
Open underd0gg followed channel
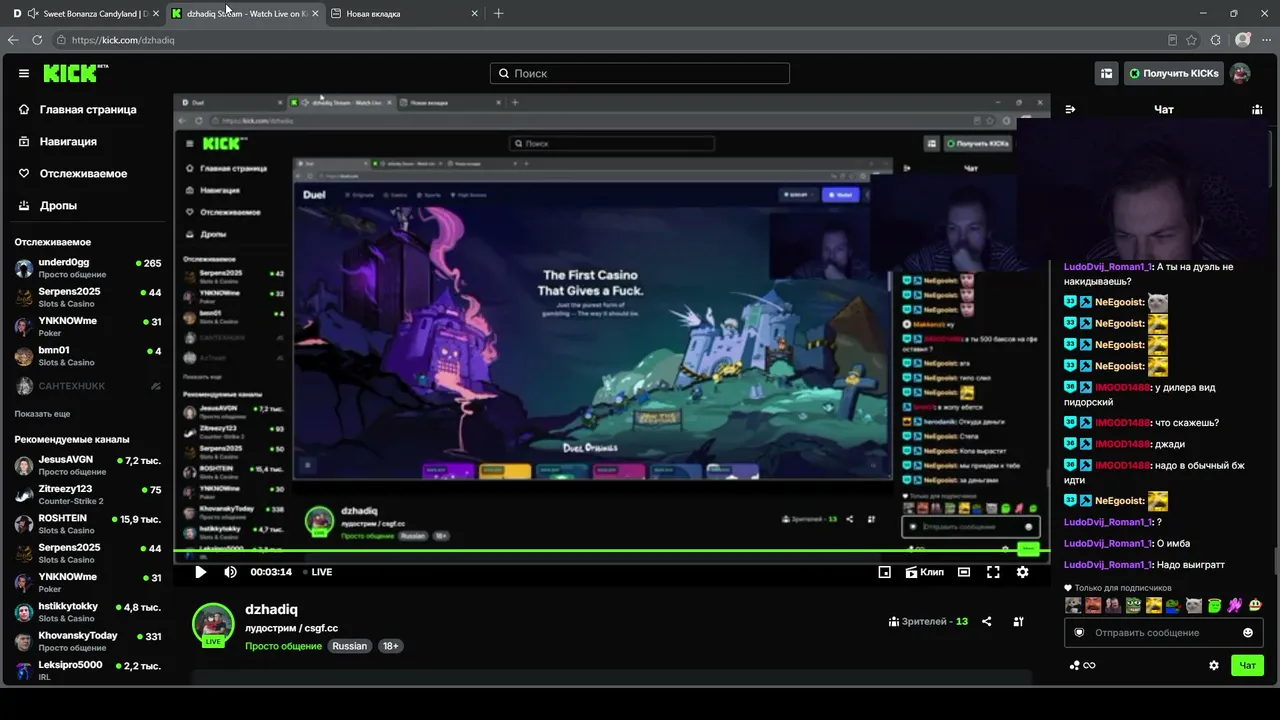tap(88, 268)
